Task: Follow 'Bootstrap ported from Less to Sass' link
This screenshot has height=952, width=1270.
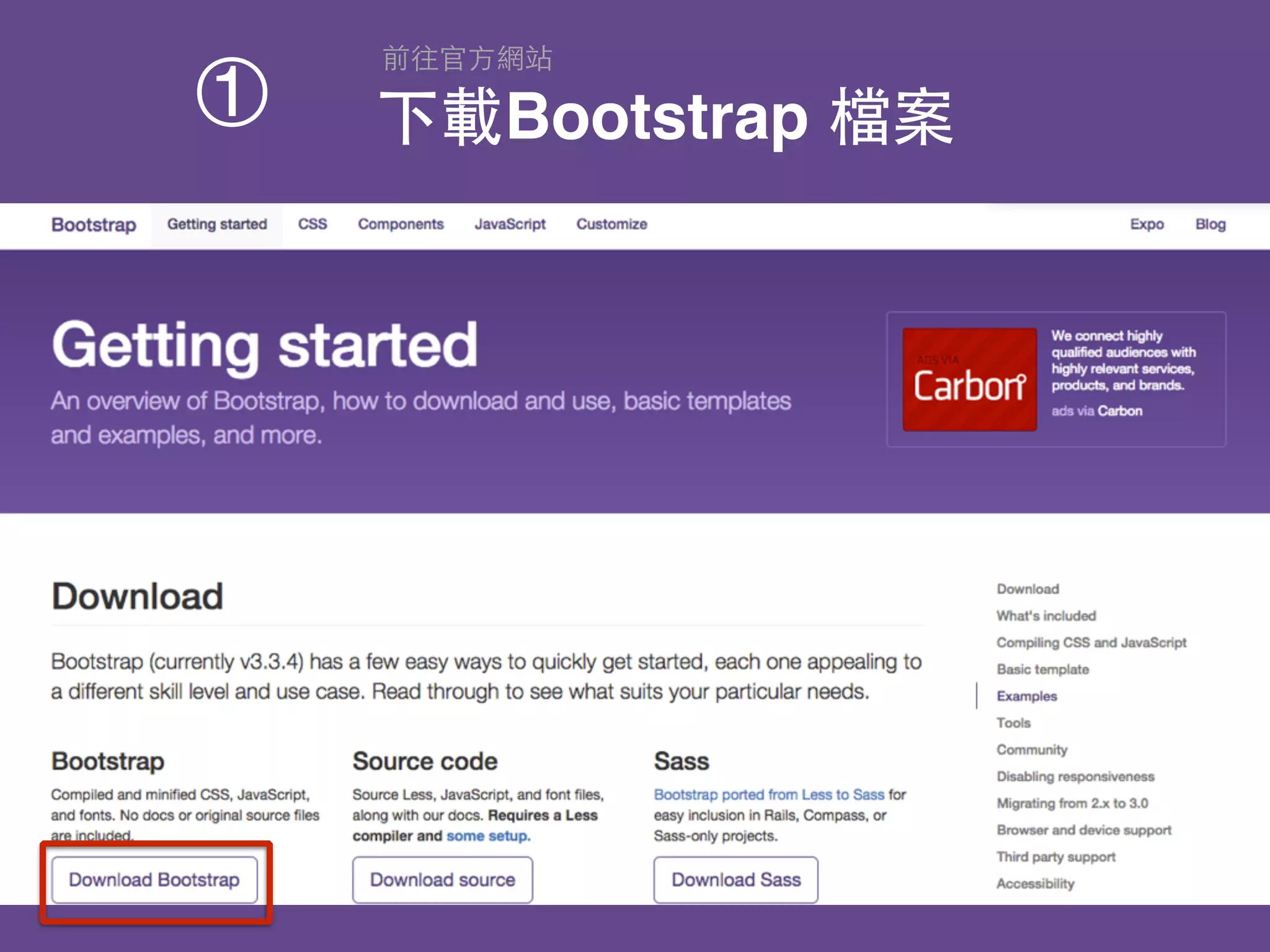Action: tap(769, 795)
